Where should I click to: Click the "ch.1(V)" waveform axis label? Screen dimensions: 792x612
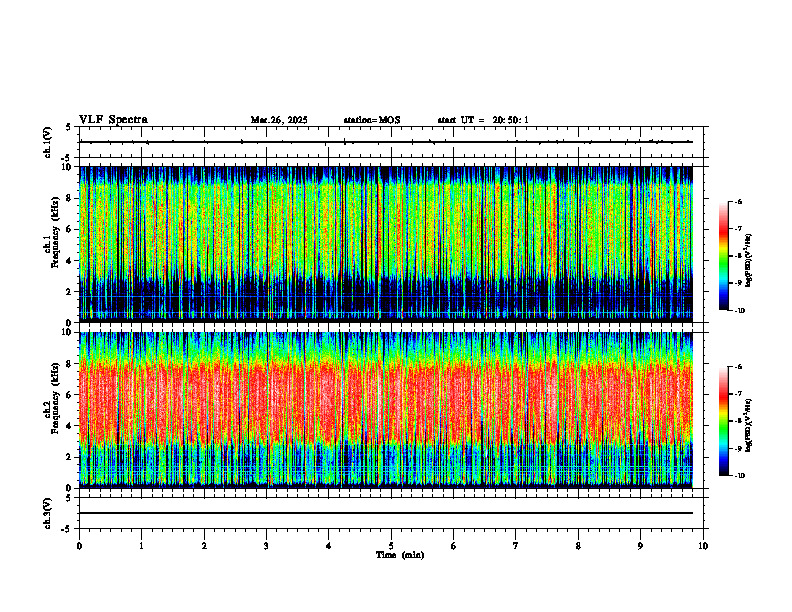(48, 142)
